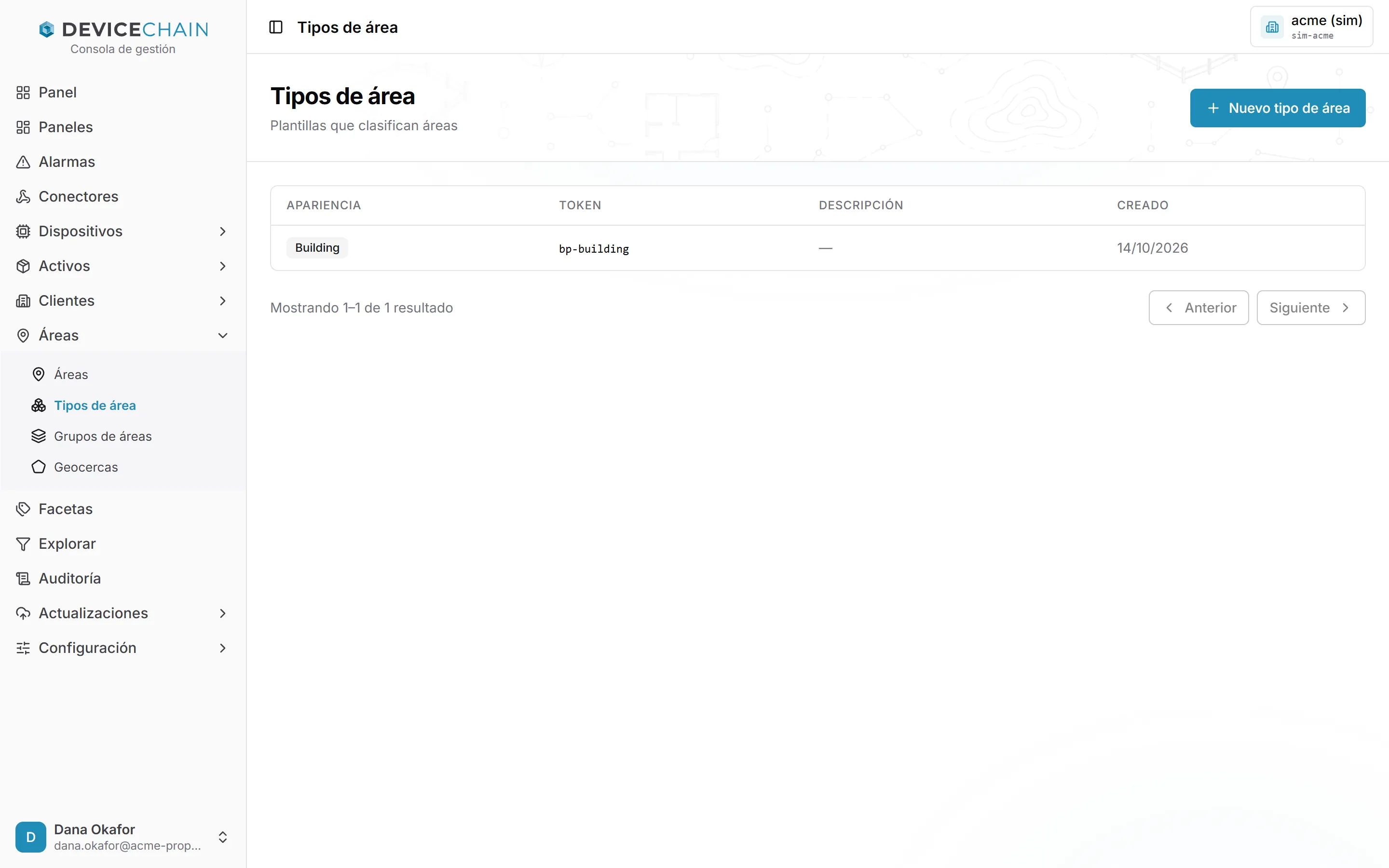Click the Clientes building icon
This screenshot has height=868, width=1389.
tap(23, 301)
